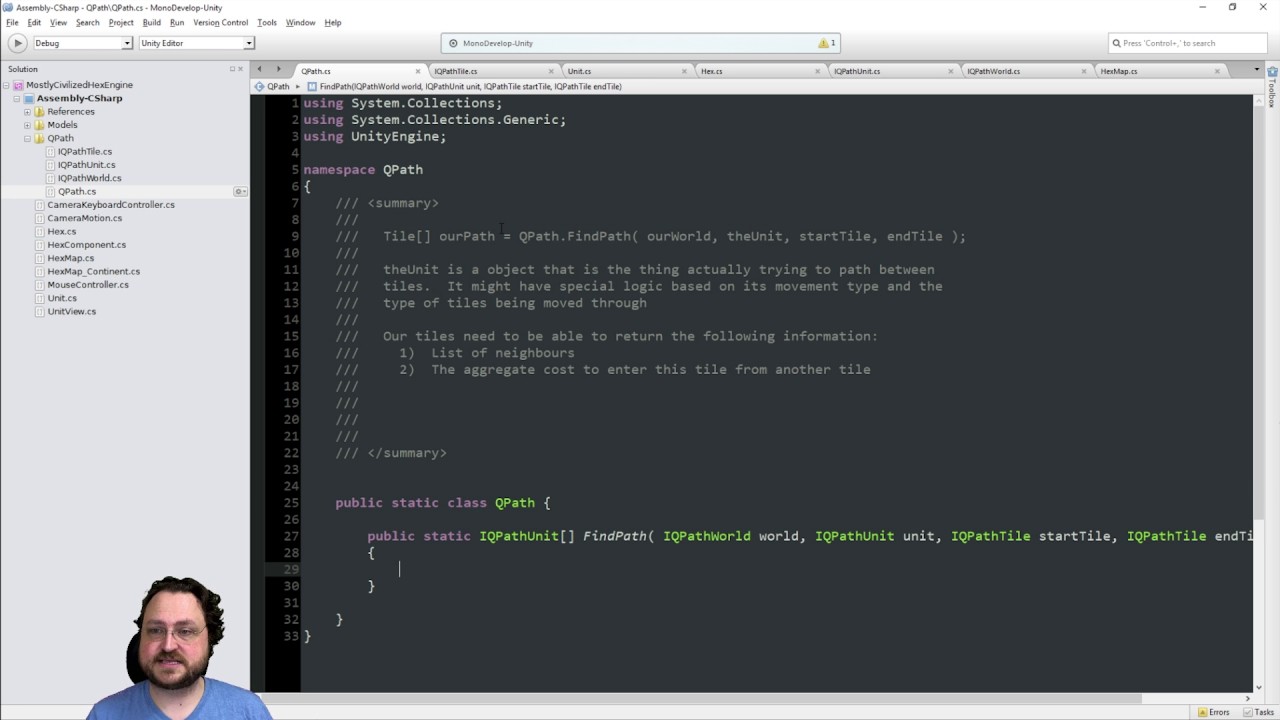Open the Tasks pad
The width and height of the screenshot is (1280, 720).
(1257, 712)
